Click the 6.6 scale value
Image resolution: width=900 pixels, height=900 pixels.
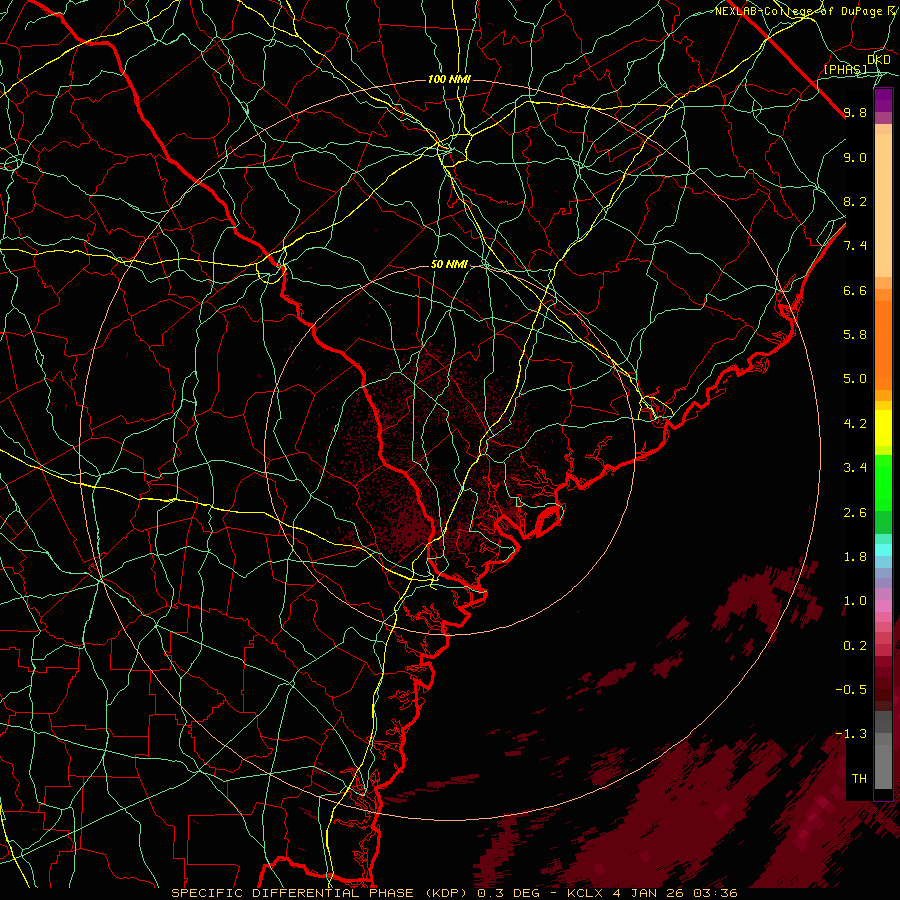[x=855, y=290]
